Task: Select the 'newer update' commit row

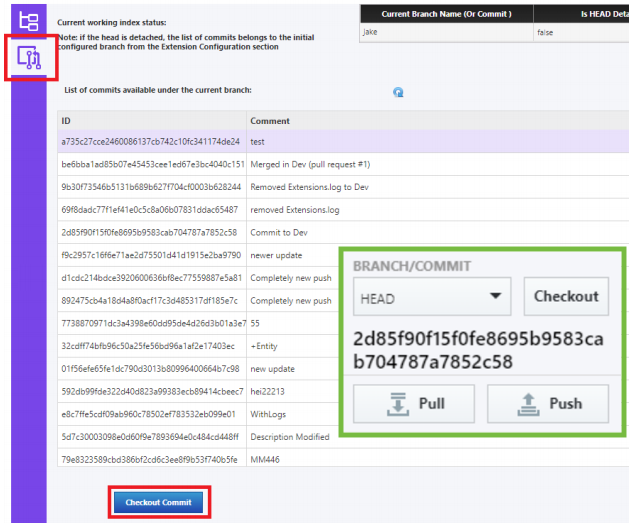Action: point(198,255)
